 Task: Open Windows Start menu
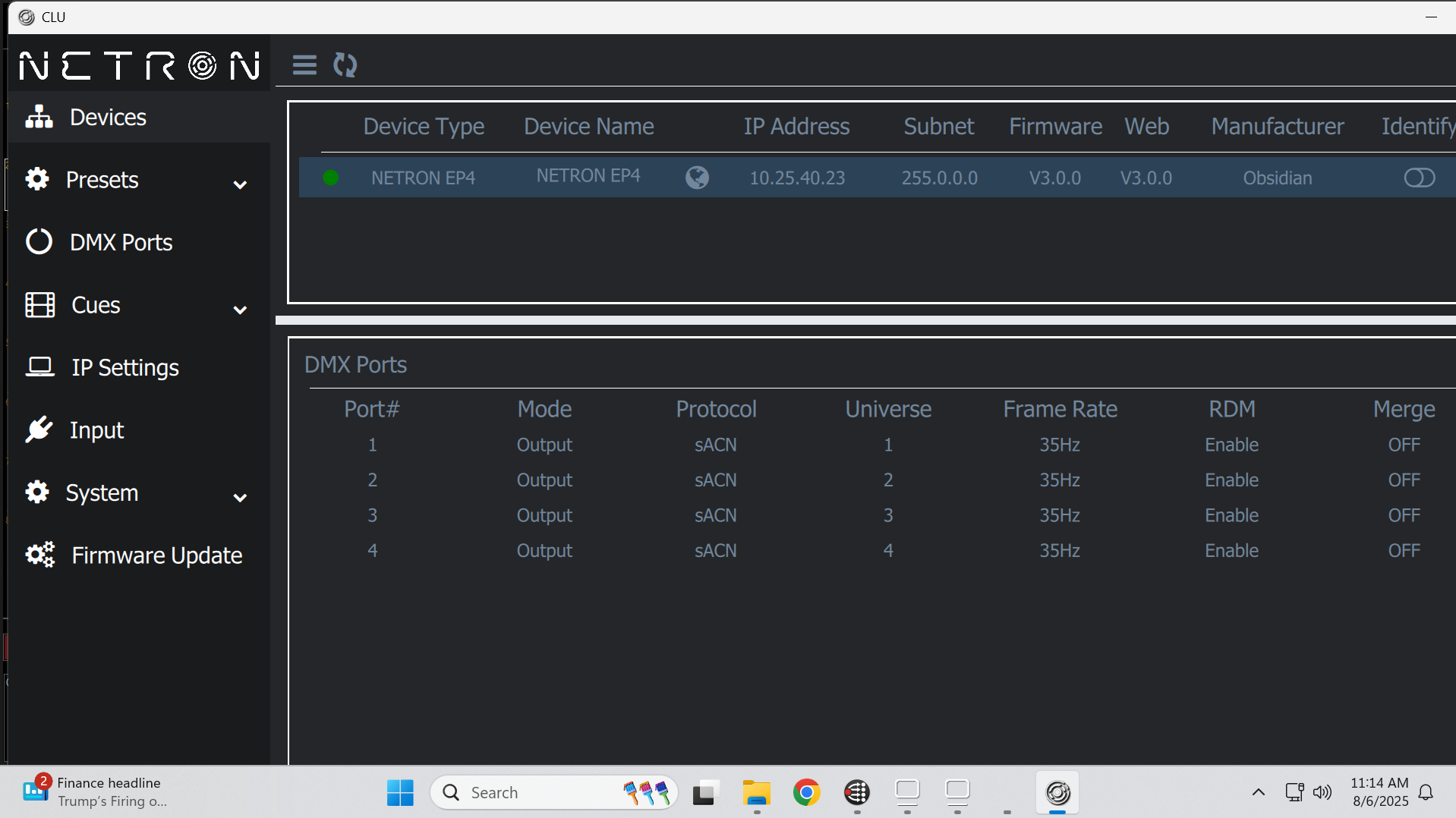click(x=400, y=793)
